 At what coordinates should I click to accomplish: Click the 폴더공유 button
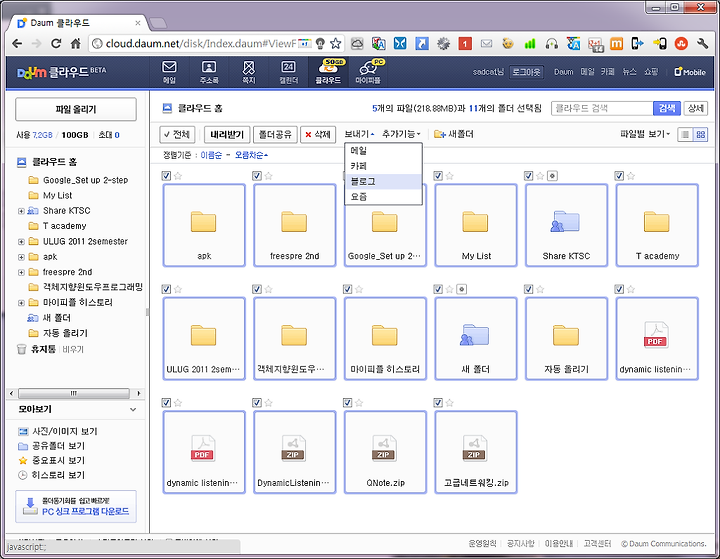click(x=275, y=135)
